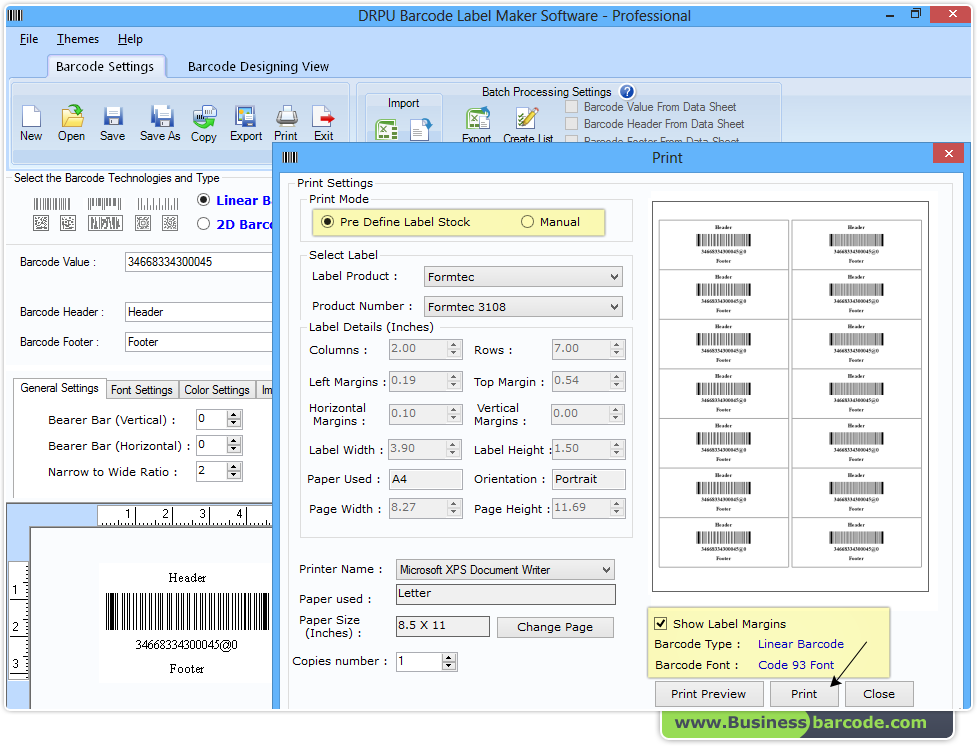Enable the Manual print mode radio button
Viewport: 977px width, 746px height.
pyautogui.click(x=527, y=221)
